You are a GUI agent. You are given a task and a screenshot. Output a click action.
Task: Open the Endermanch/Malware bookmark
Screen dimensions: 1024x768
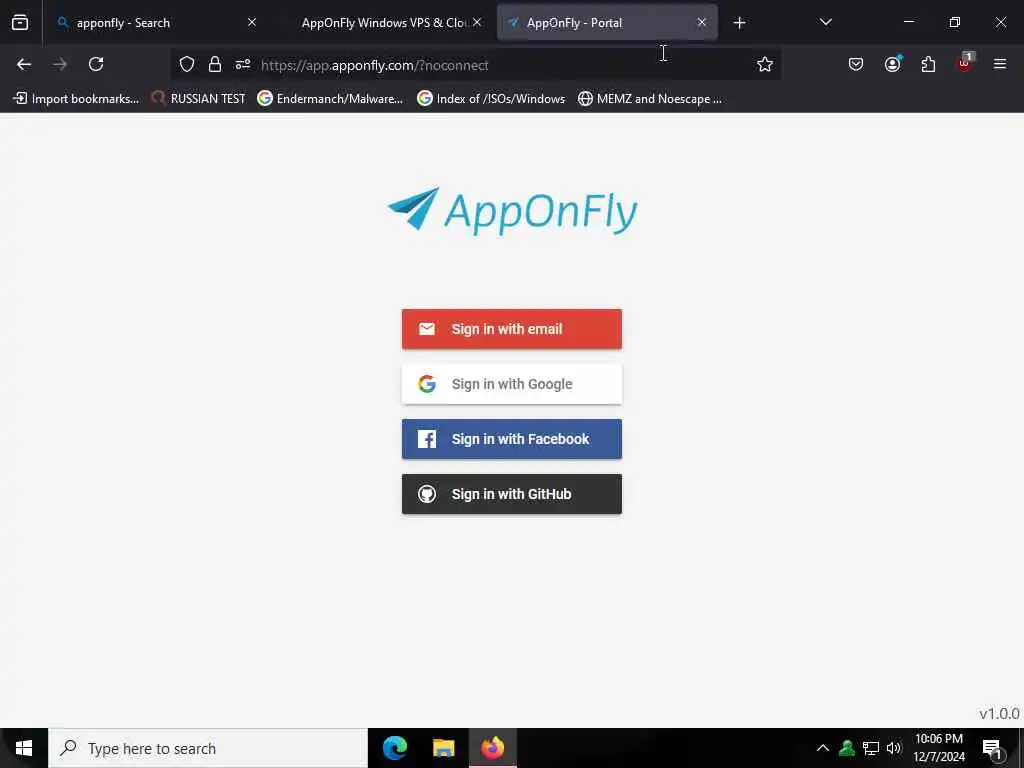[x=330, y=99]
